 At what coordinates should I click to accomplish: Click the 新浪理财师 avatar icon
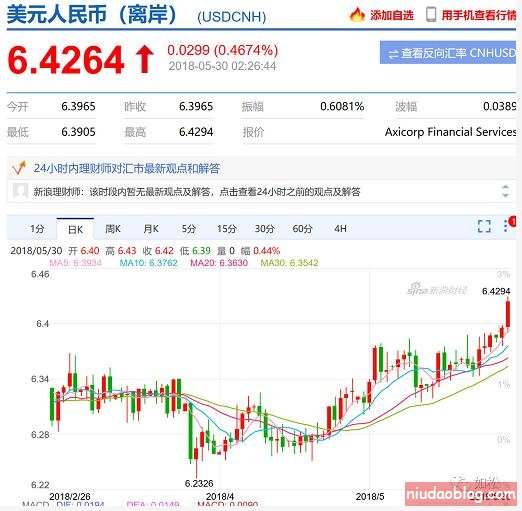click(20, 191)
